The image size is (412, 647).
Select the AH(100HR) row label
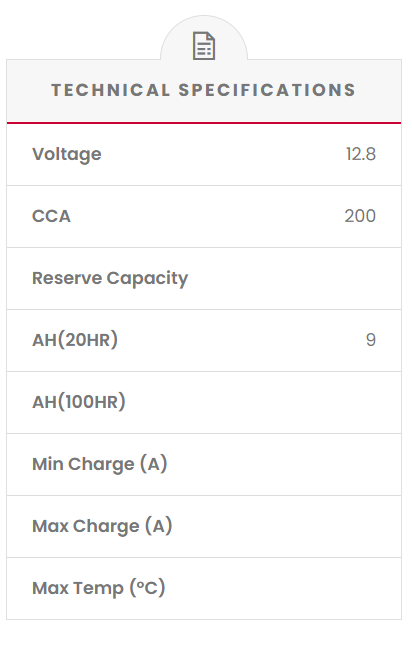click(79, 402)
